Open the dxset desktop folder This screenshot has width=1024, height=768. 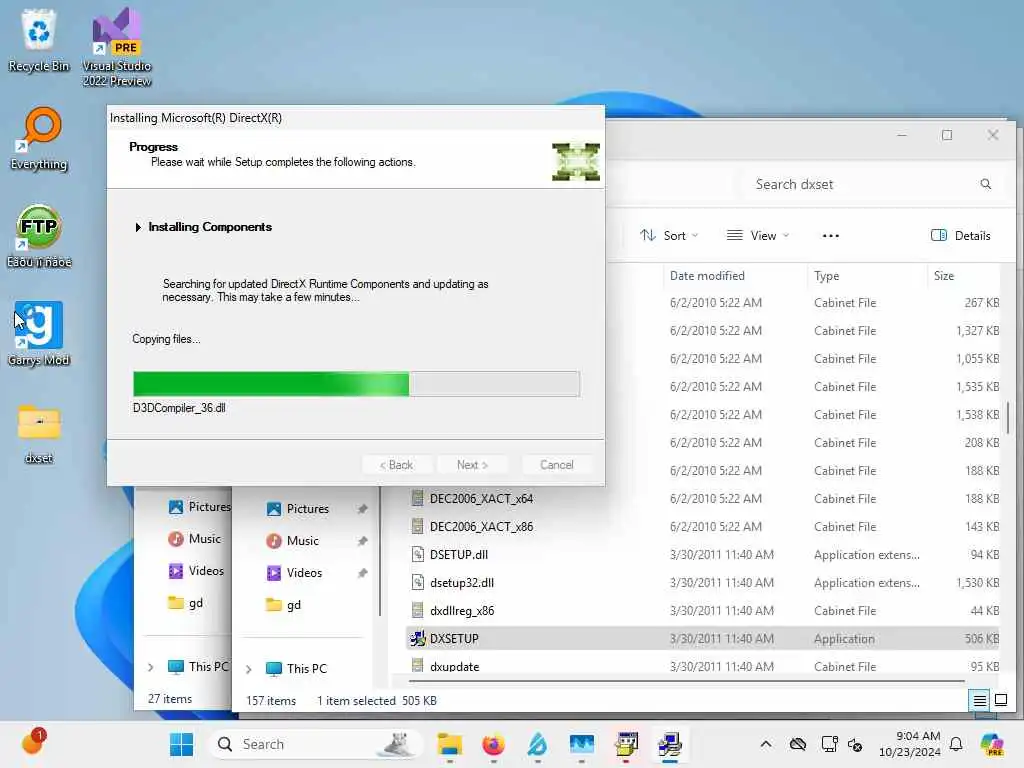(x=39, y=434)
